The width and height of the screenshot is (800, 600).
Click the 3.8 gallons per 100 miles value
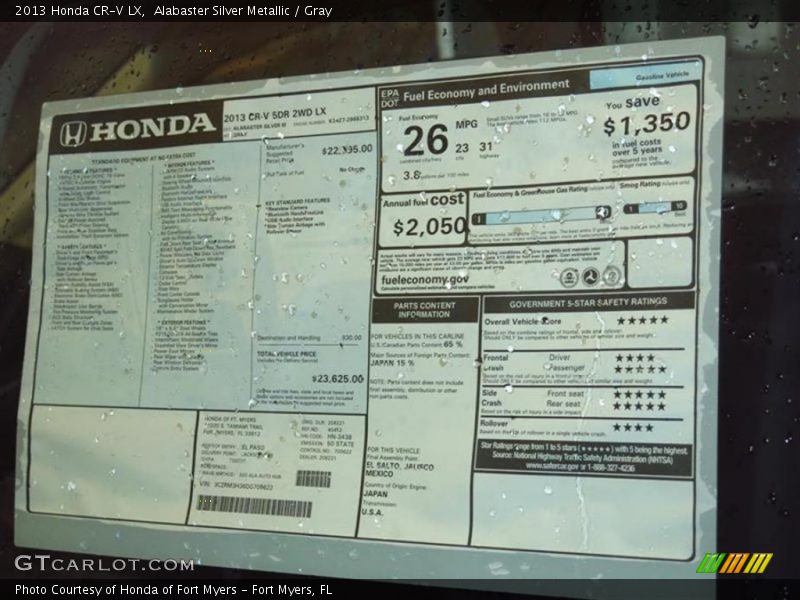tap(411, 176)
